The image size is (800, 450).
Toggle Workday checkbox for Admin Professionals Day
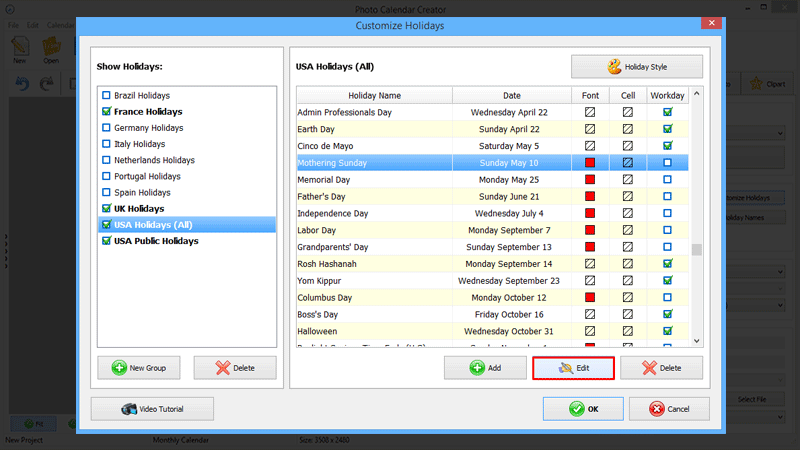coord(667,112)
